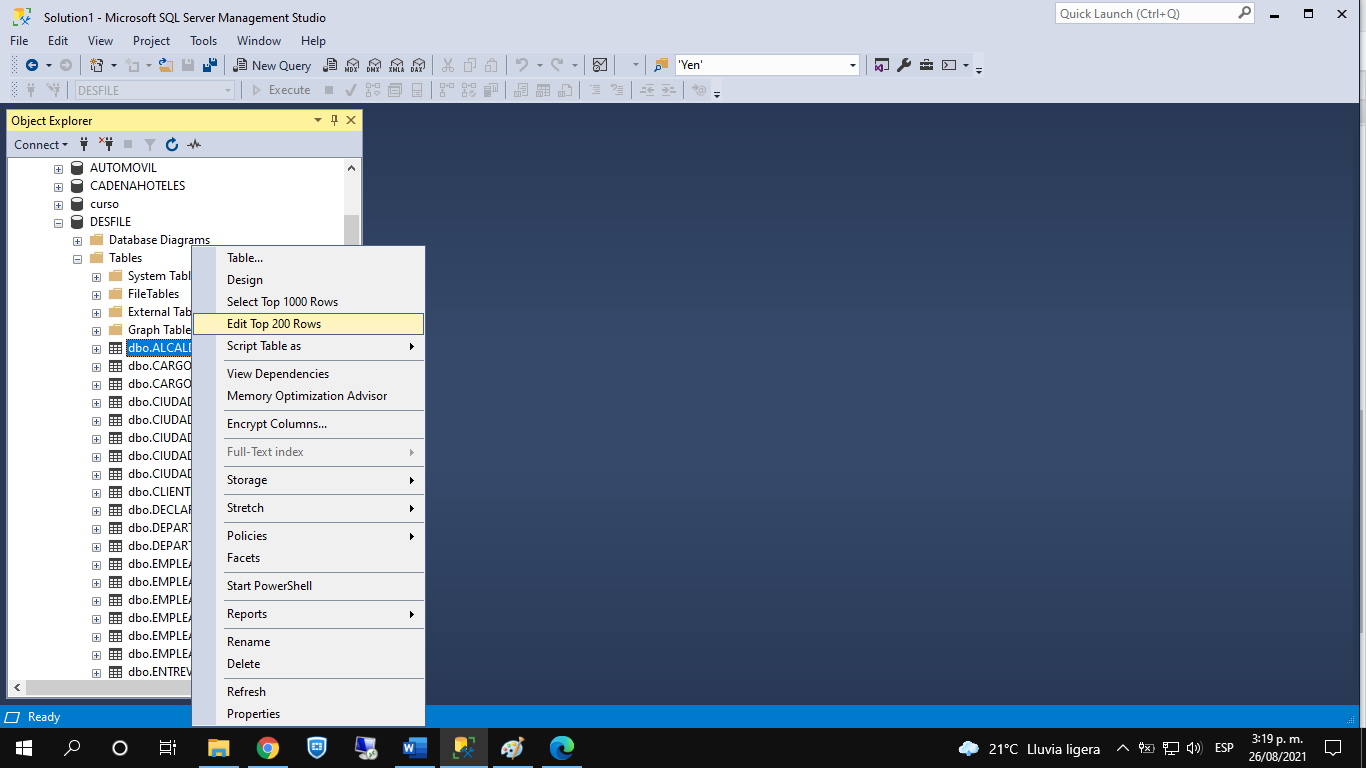Open the Toolbox briefcase icon

tap(926, 65)
